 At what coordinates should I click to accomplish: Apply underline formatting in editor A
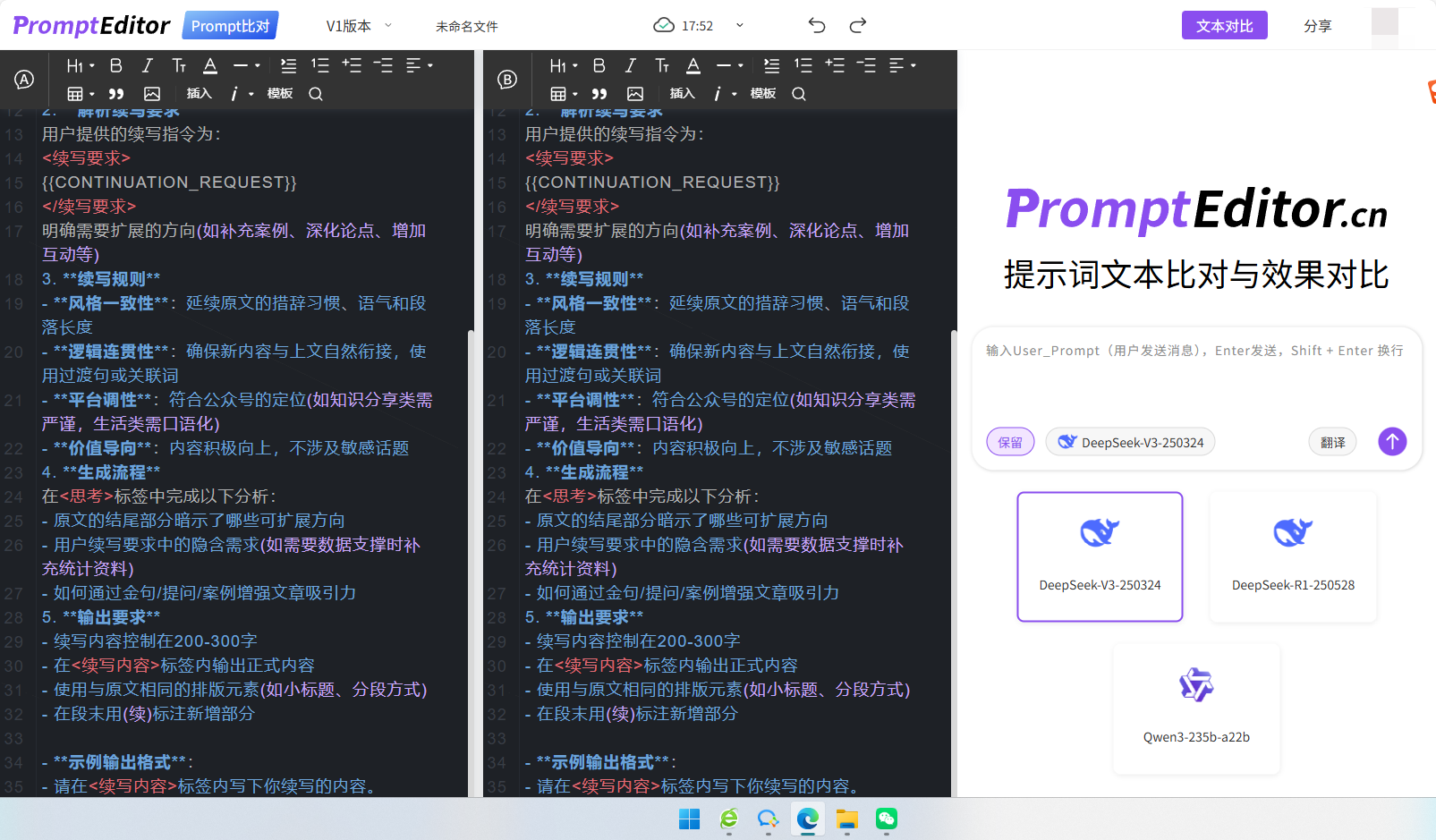[x=209, y=64]
